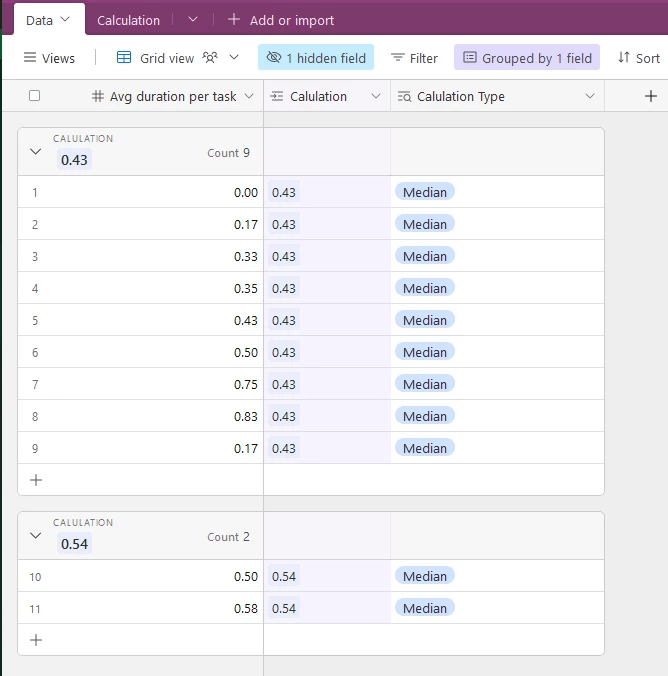Click the Count 2 group summary
Viewport: 668px width, 676px height.
(228, 537)
